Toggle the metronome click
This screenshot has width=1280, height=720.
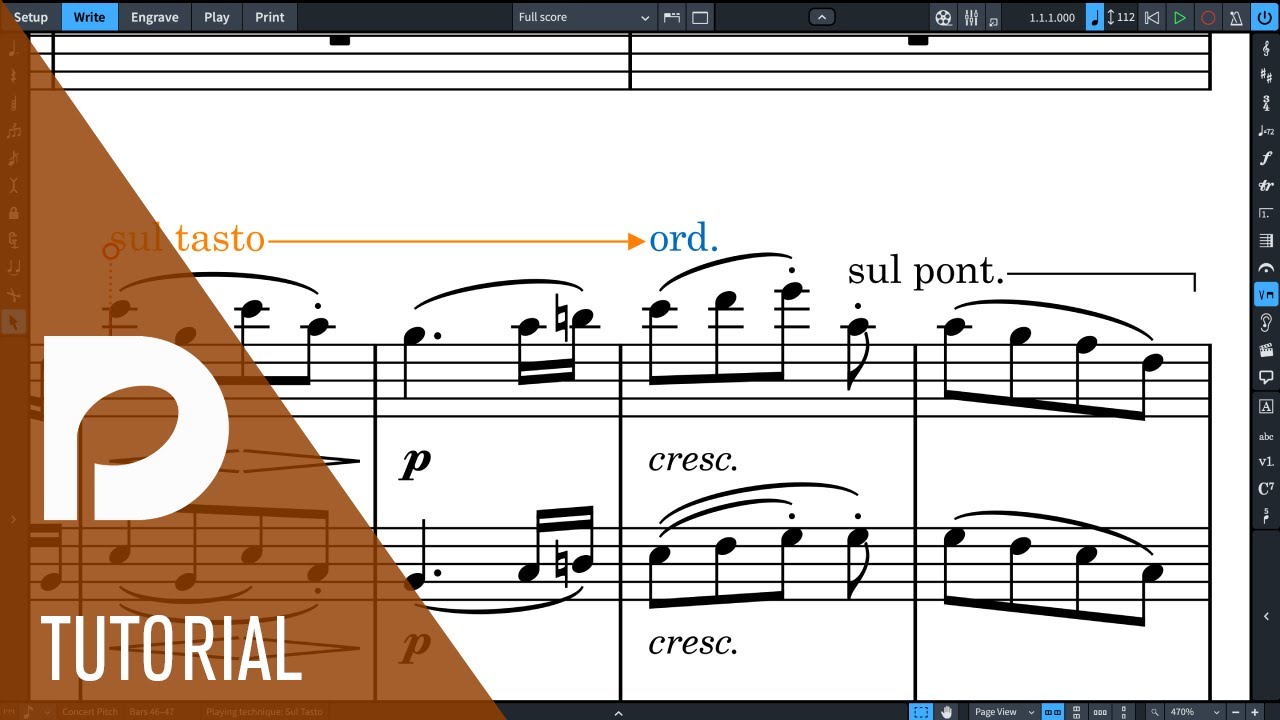click(x=1236, y=17)
